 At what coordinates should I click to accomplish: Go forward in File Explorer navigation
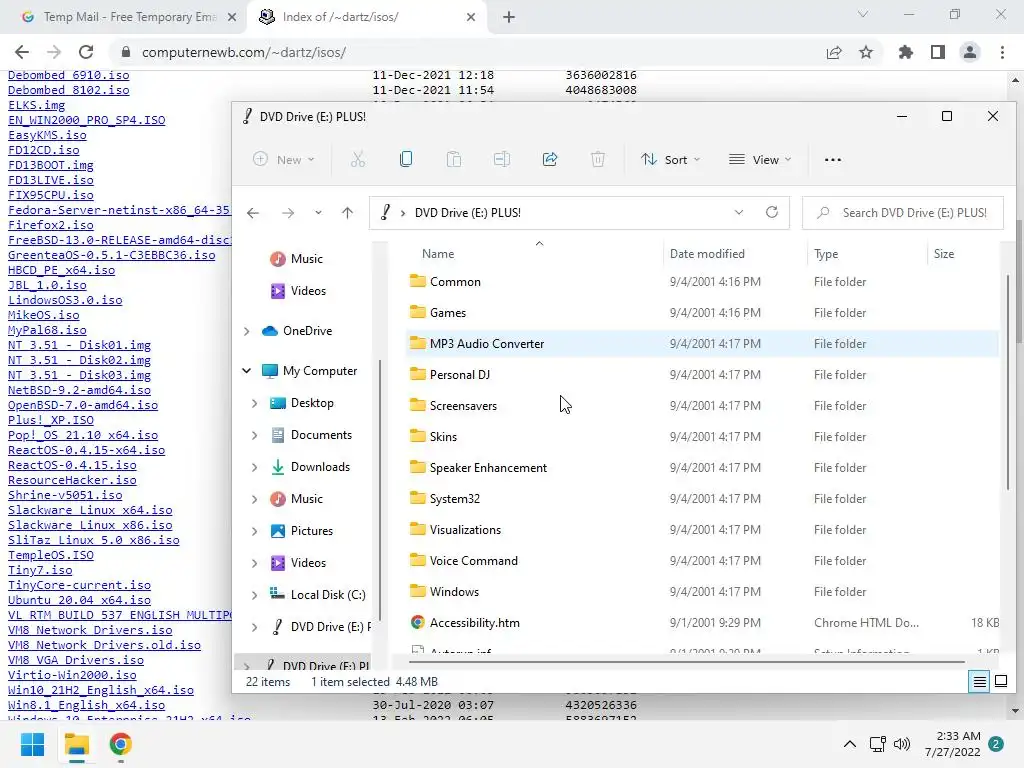click(287, 213)
